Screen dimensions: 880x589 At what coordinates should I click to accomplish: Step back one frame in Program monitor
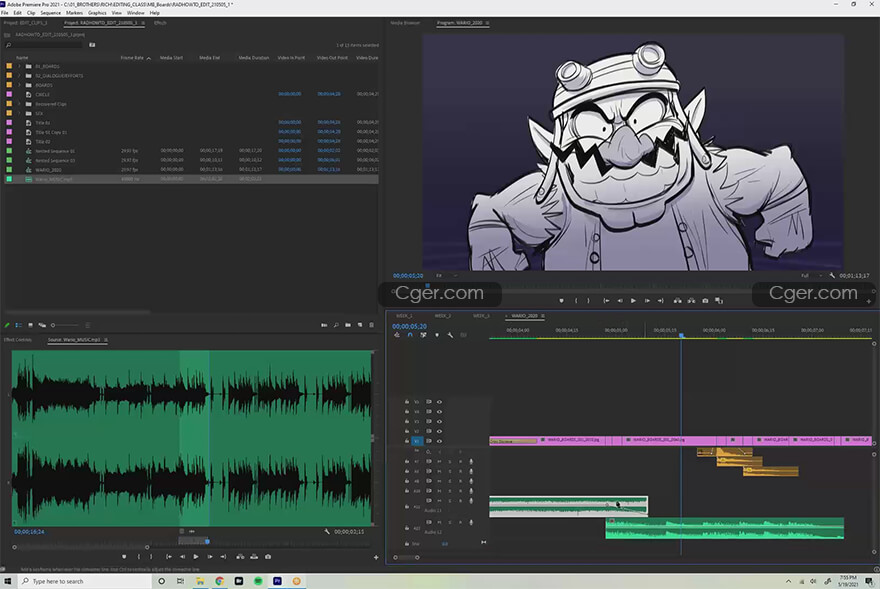pyautogui.click(x=620, y=301)
